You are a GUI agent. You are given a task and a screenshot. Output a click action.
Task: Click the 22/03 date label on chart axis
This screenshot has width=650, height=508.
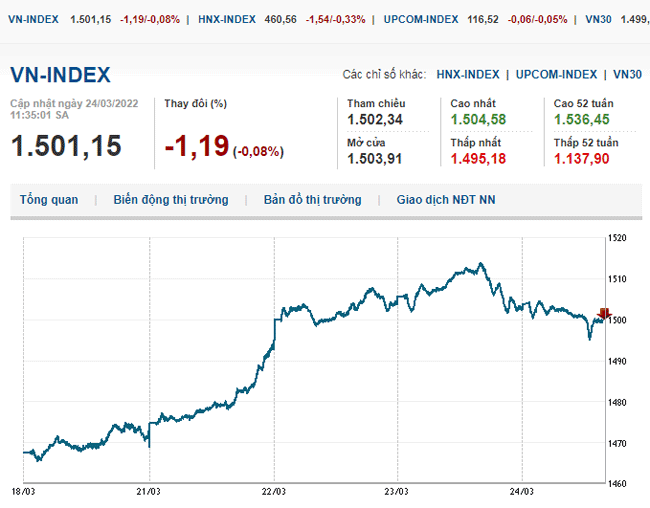(x=273, y=492)
